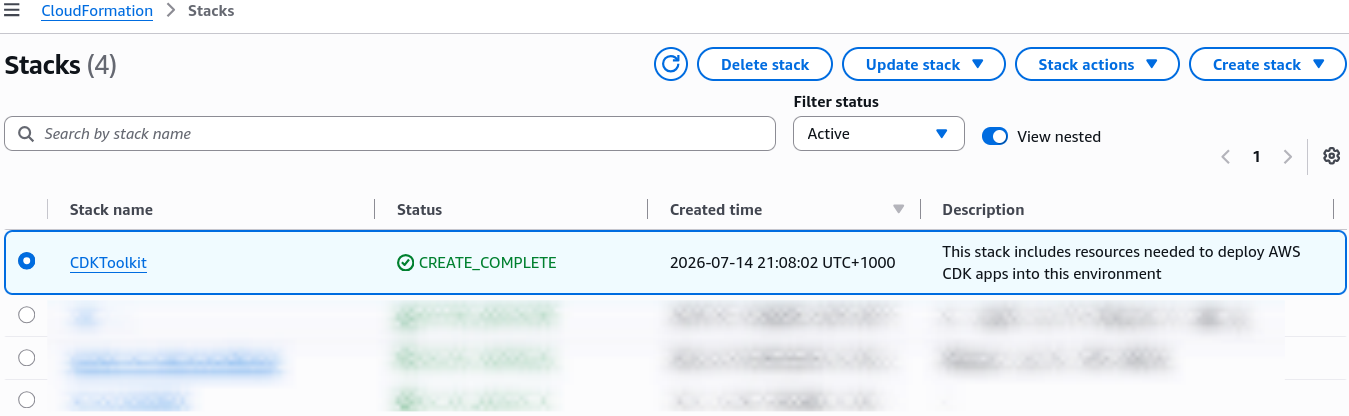Expand the Stack actions dropdown
Image resolution: width=1349 pixels, height=416 pixels.
[x=1097, y=64]
